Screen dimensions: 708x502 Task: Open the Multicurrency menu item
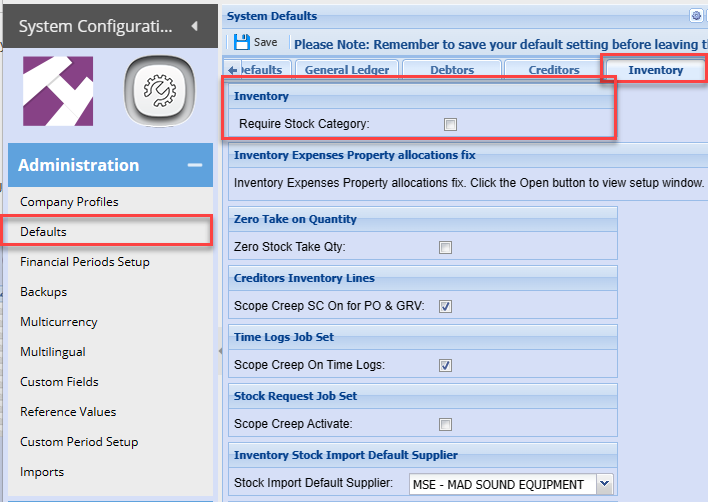coord(59,322)
